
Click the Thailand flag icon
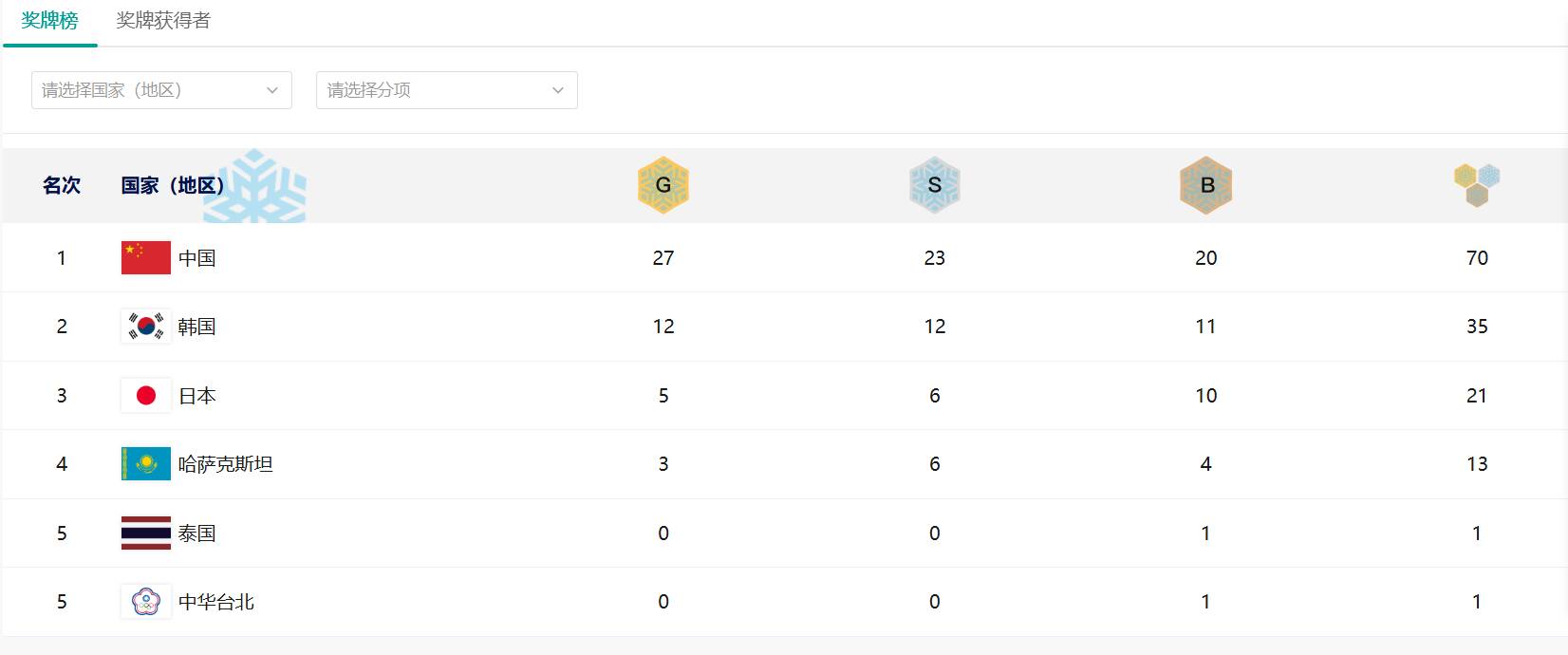[146, 533]
